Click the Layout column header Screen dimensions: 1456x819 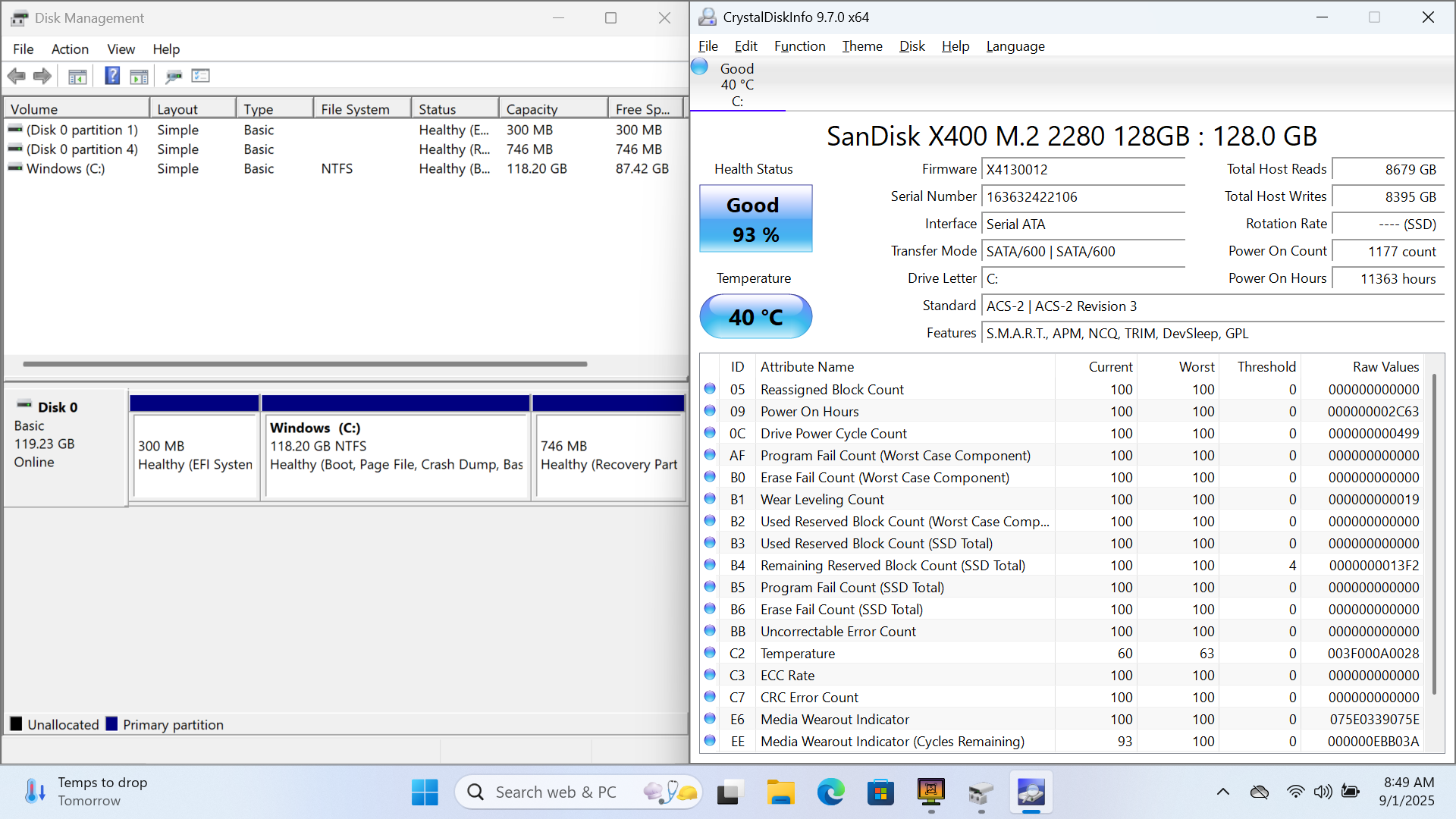(193, 108)
